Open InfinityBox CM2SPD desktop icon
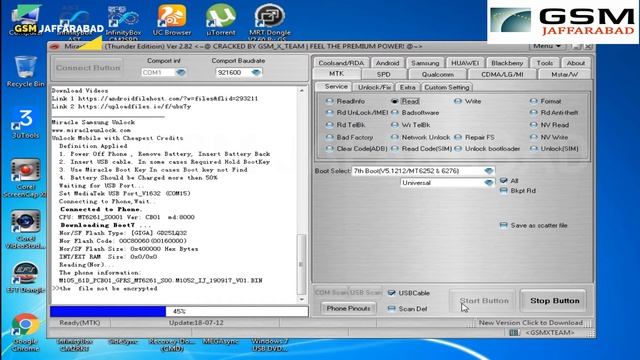This screenshot has height=360, width=640. [123, 21]
